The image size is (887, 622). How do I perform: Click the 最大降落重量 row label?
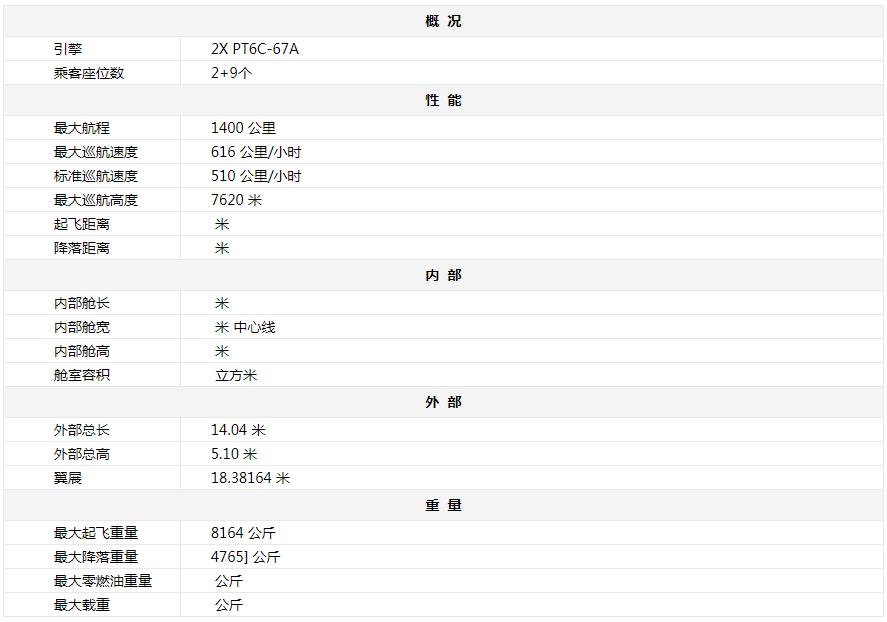coord(96,557)
